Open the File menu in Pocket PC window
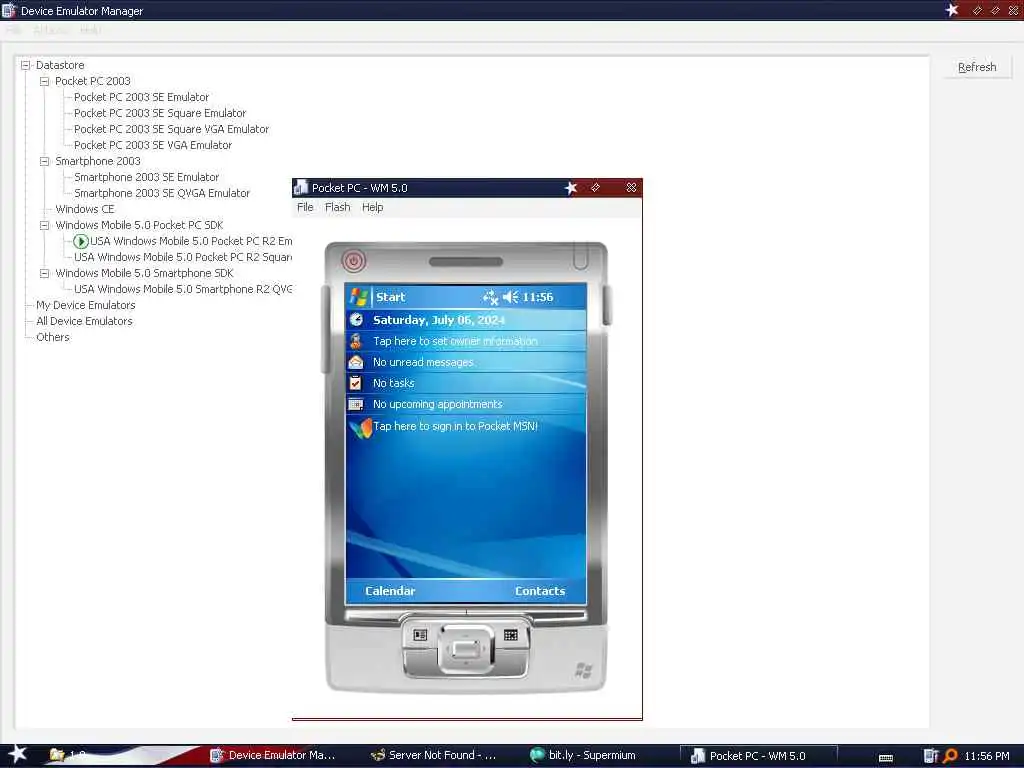1024x768 pixels. pyautogui.click(x=305, y=207)
